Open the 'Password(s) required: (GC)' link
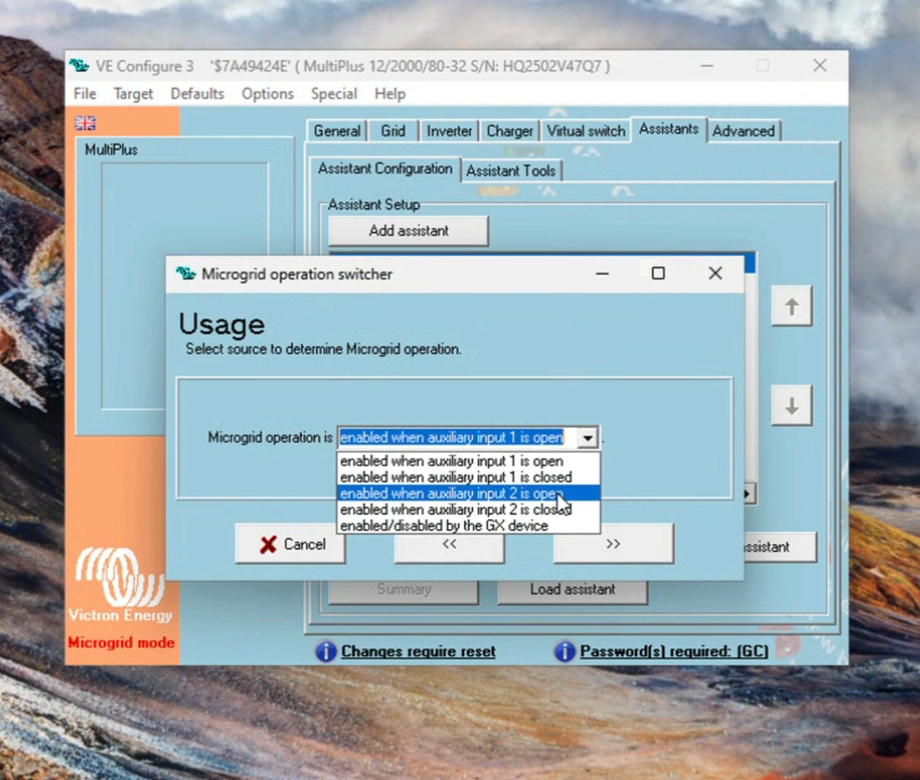The image size is (920, 780). [674, 651]
